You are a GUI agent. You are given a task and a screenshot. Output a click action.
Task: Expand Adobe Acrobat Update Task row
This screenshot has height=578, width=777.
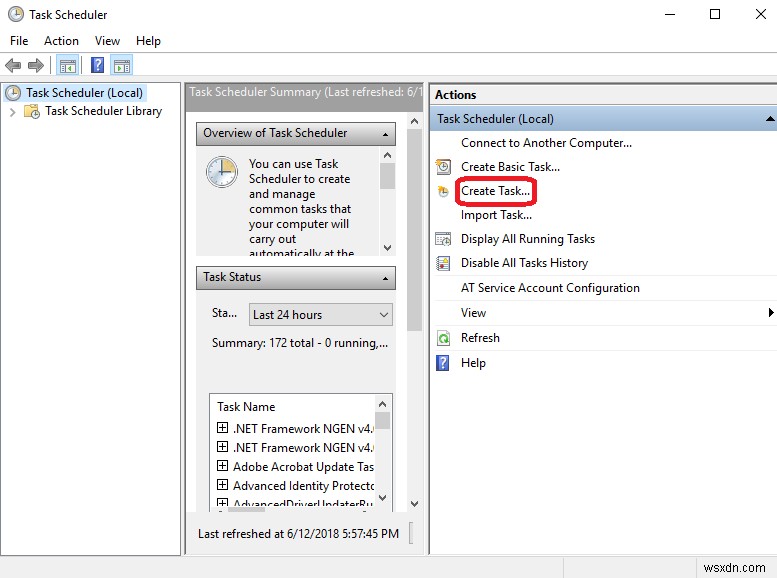point(222,465)
